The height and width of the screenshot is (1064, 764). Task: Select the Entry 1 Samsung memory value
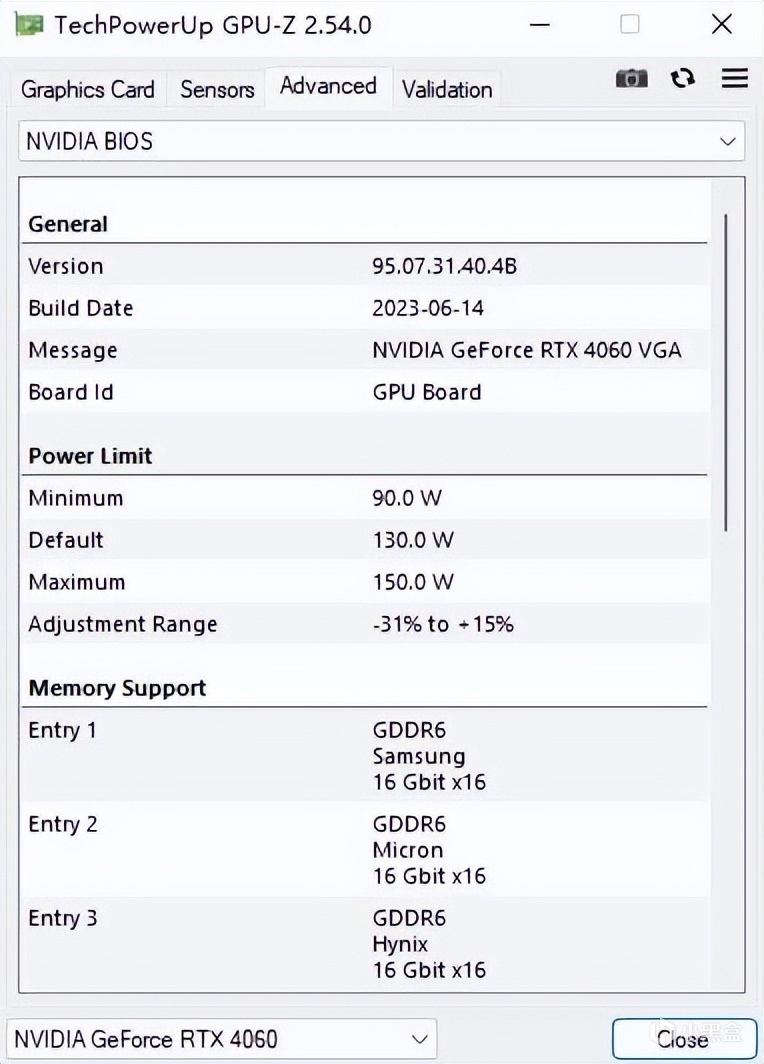pos(429,756)
